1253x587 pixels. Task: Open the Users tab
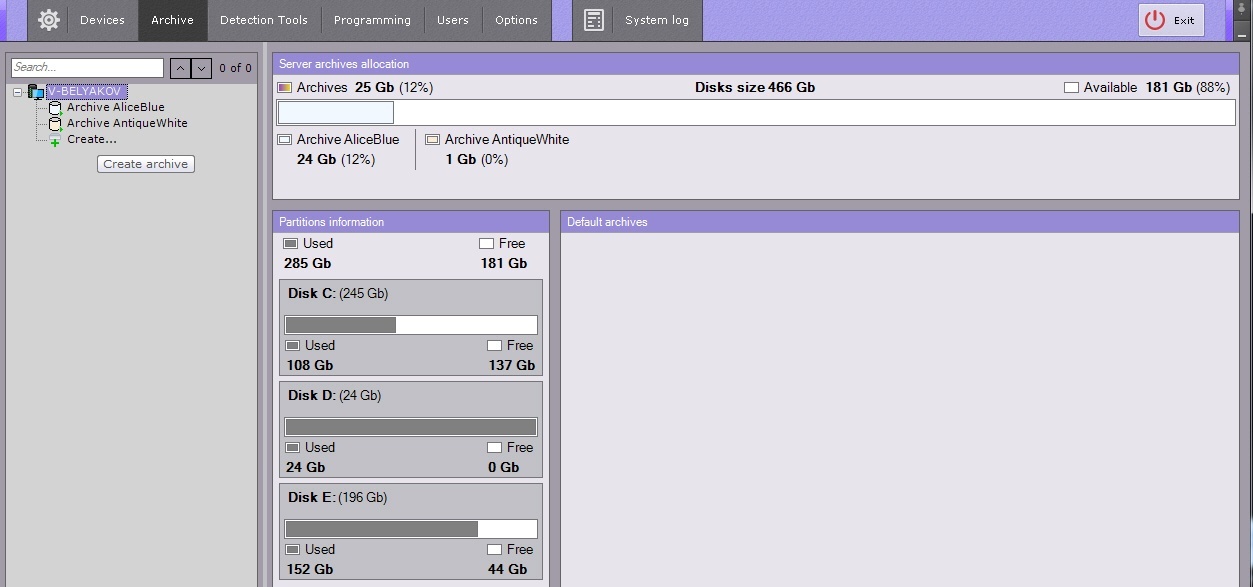[x=453, y=20]
